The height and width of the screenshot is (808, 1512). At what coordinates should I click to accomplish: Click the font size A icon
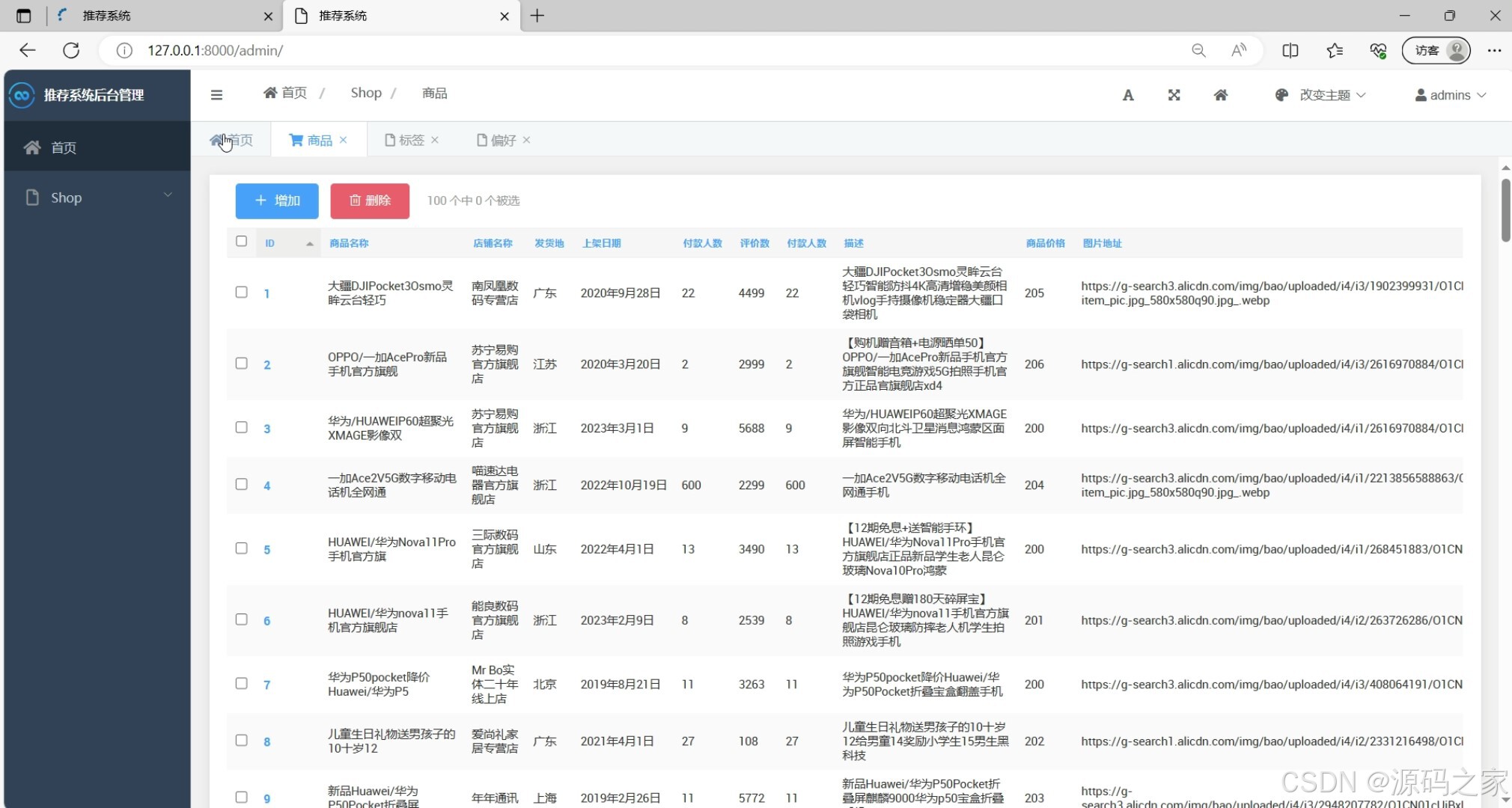[1128, 95]
